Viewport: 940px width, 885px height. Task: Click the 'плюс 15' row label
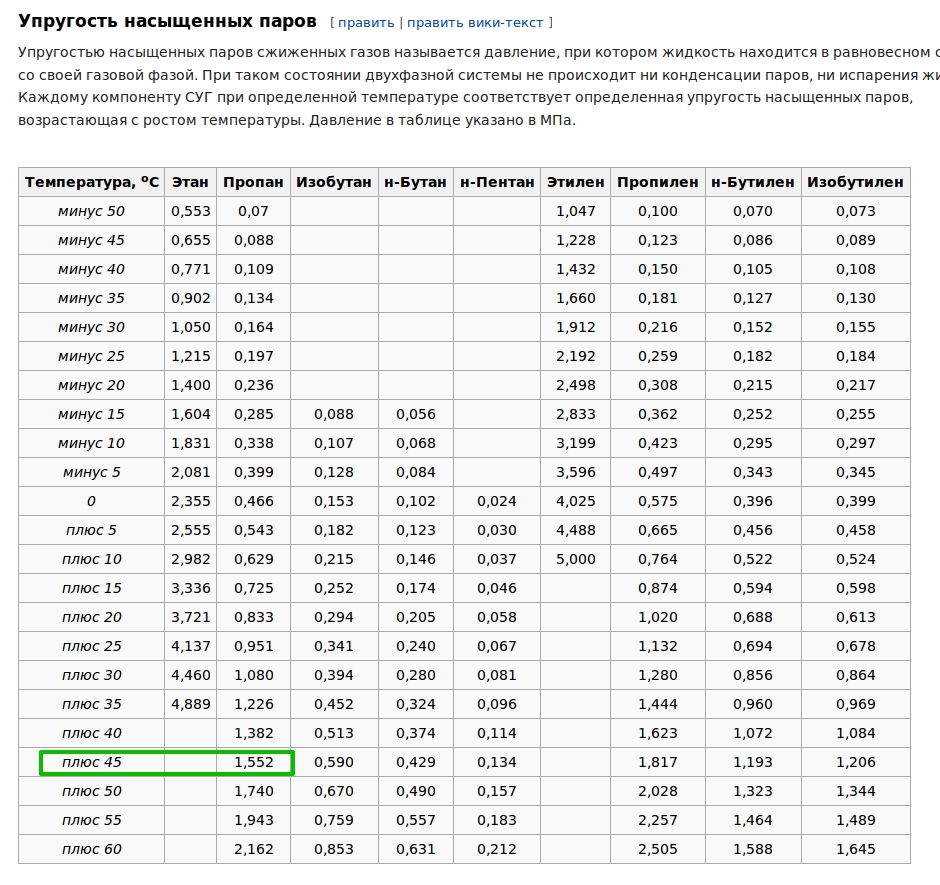91,588
